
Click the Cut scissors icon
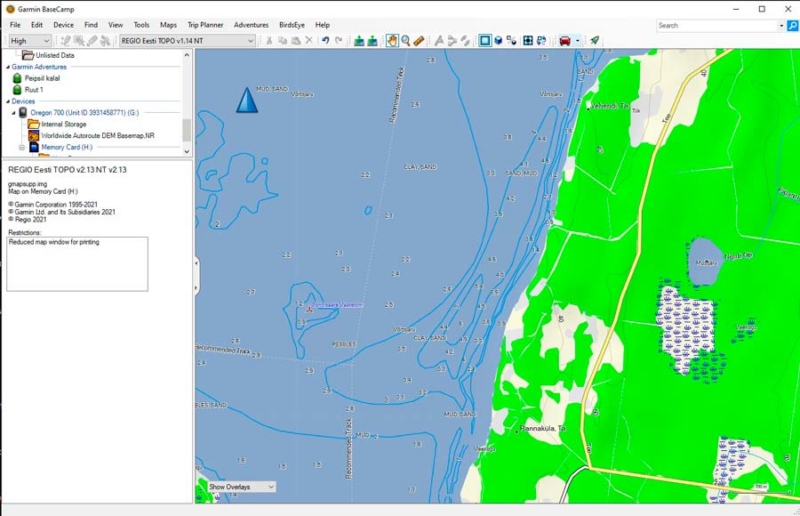tap(269, 40)
